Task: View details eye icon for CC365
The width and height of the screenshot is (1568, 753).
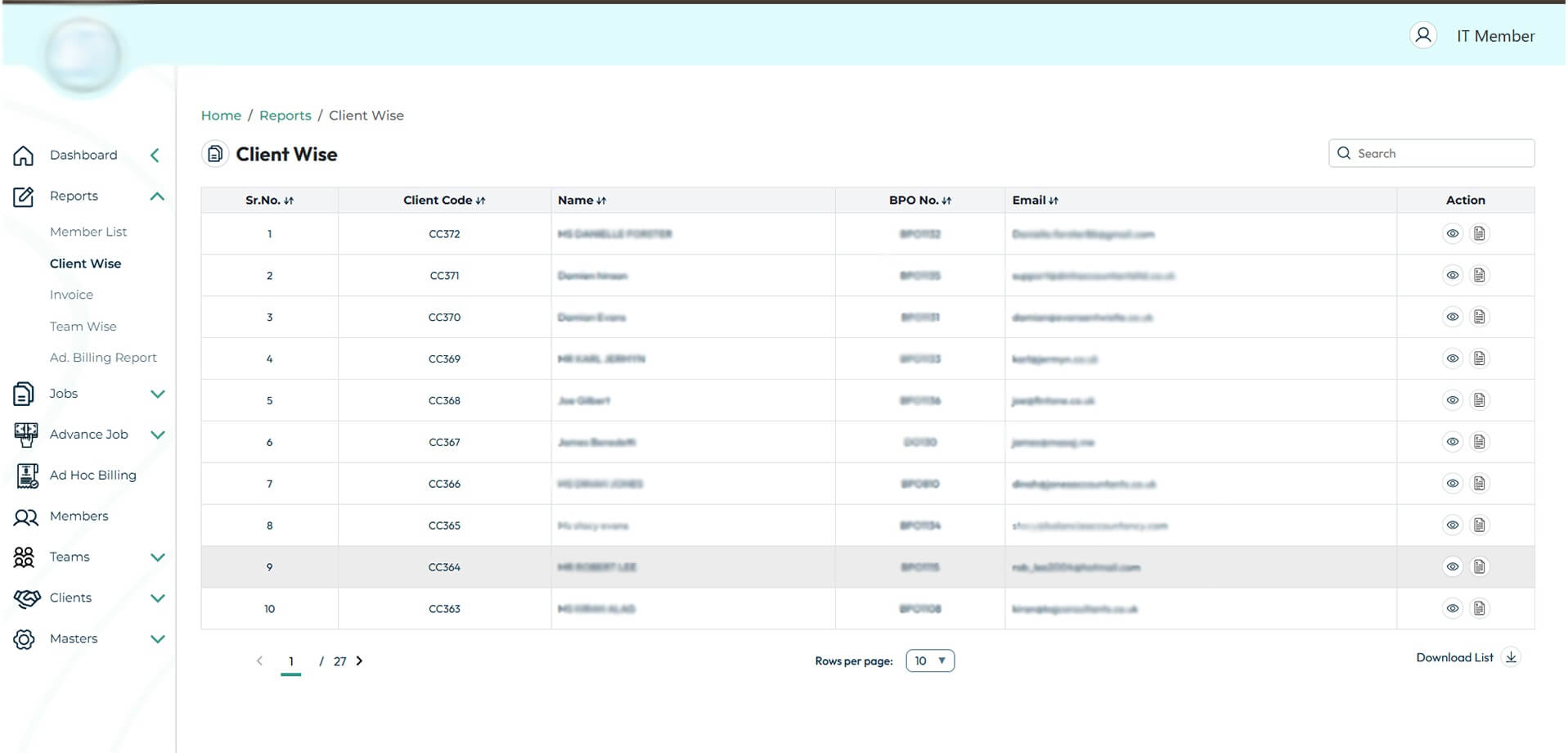Action: (1452, 525)
